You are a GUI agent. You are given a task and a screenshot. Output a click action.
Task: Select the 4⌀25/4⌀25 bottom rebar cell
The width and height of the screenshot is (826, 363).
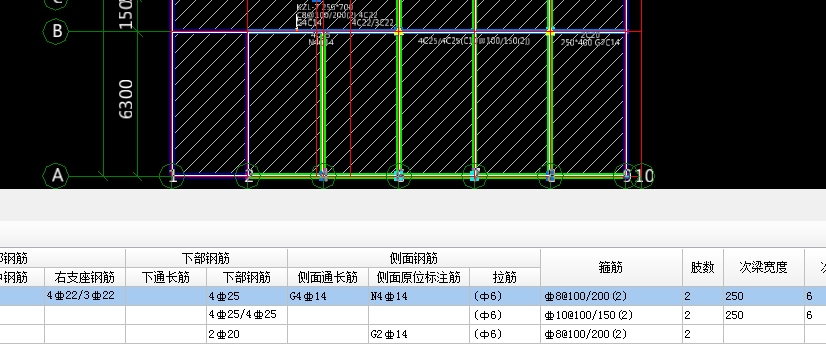tap(247, 315)
